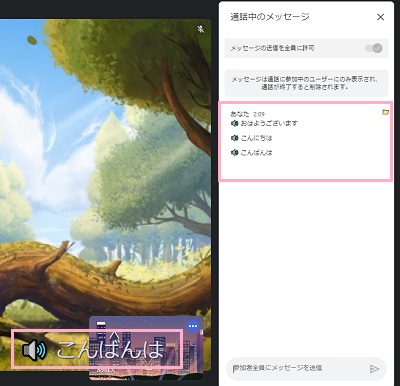Click the large speaker icon in the caption overlay
This screenshot has height=386, width=400.
coord(34,350)
